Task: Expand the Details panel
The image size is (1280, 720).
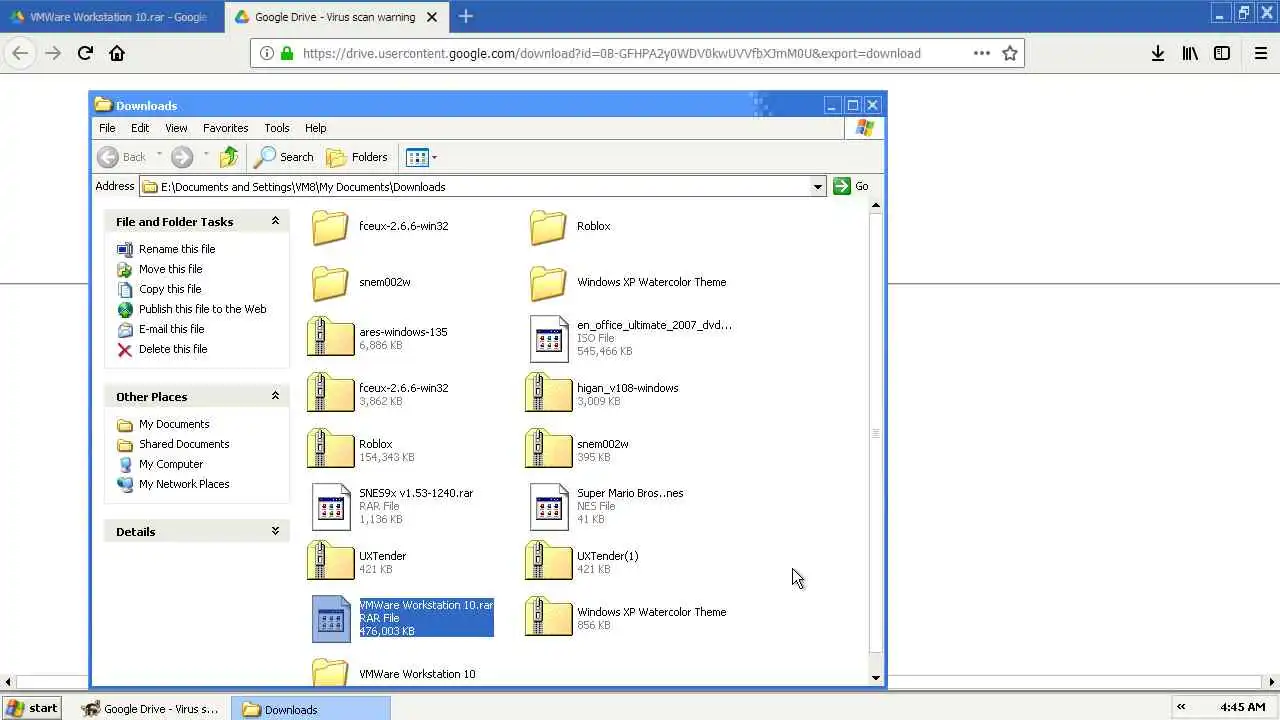Action: [x=275, y=531]
